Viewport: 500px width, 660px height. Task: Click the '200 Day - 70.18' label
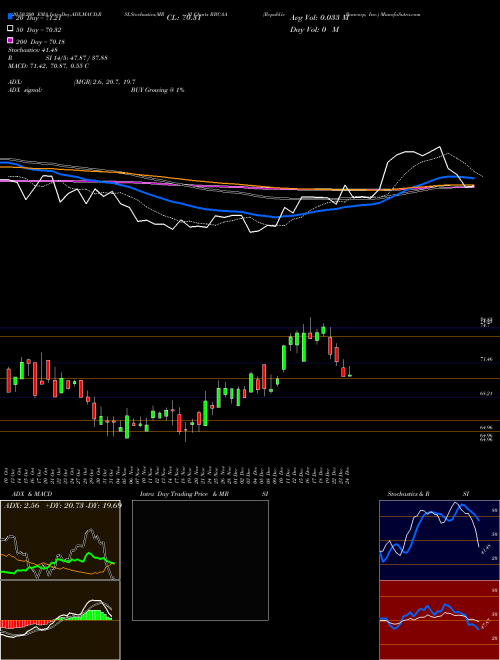(40, 42)
